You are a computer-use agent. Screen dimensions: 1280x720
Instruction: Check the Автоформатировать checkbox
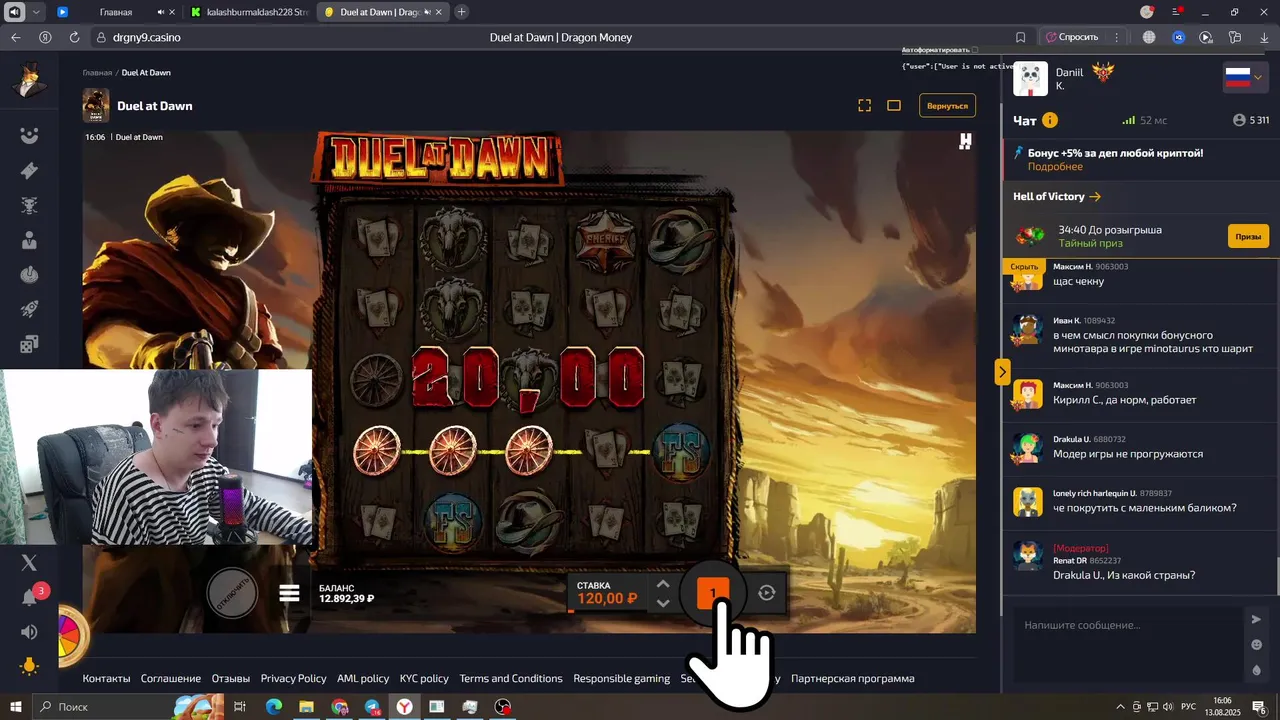click(975, 49)
